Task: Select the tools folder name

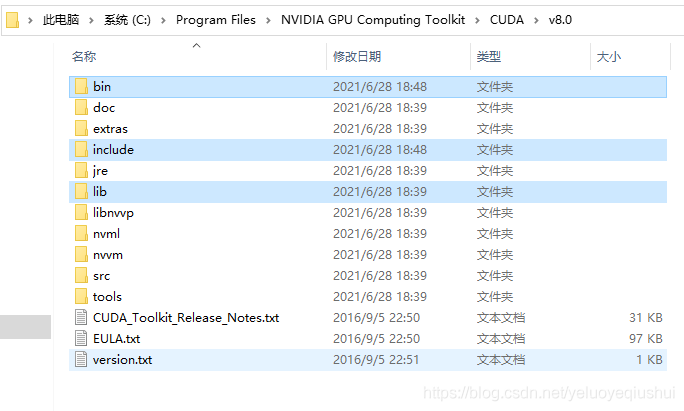Action: pos(107,297)
